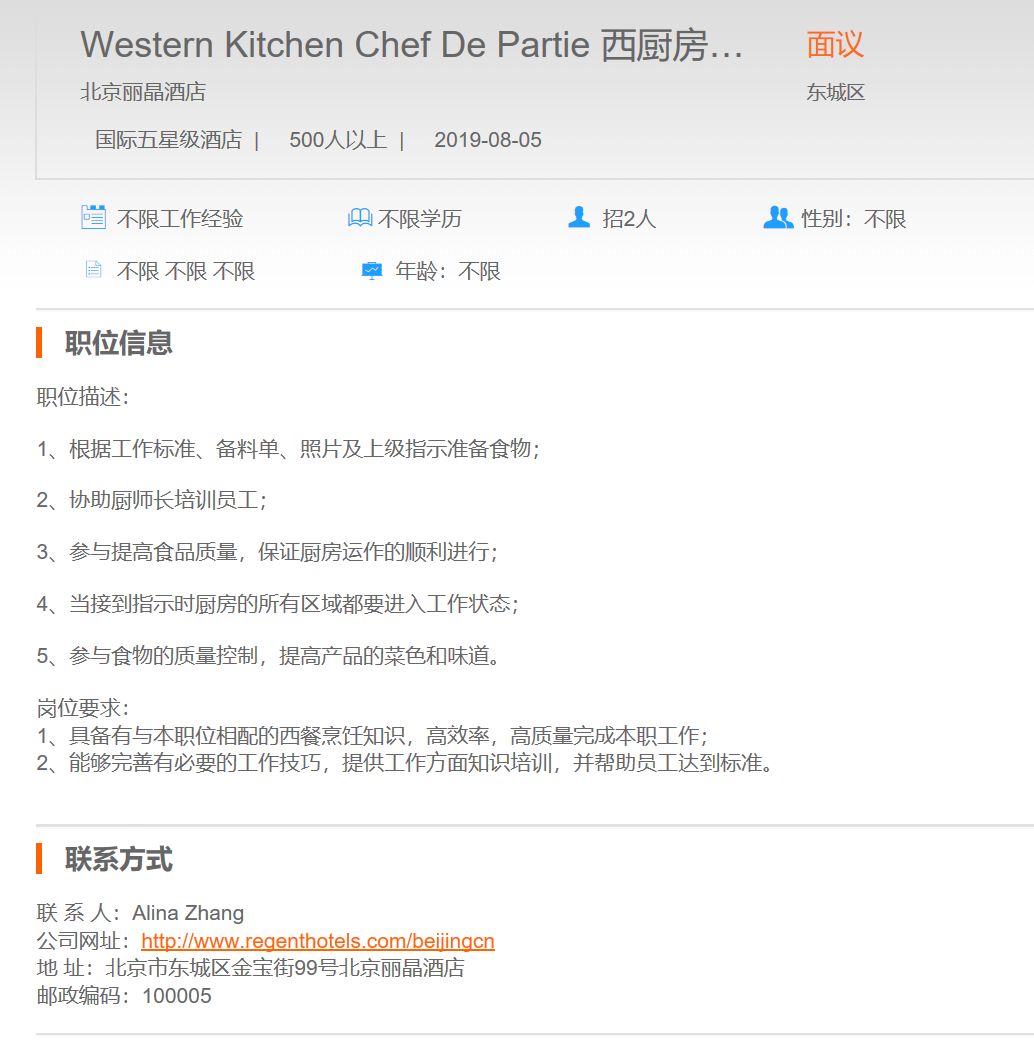The width and height of the screenshot is (1034, 1040).
Task: Click the contact name Alina Zhang
Action: pos(188,913)
